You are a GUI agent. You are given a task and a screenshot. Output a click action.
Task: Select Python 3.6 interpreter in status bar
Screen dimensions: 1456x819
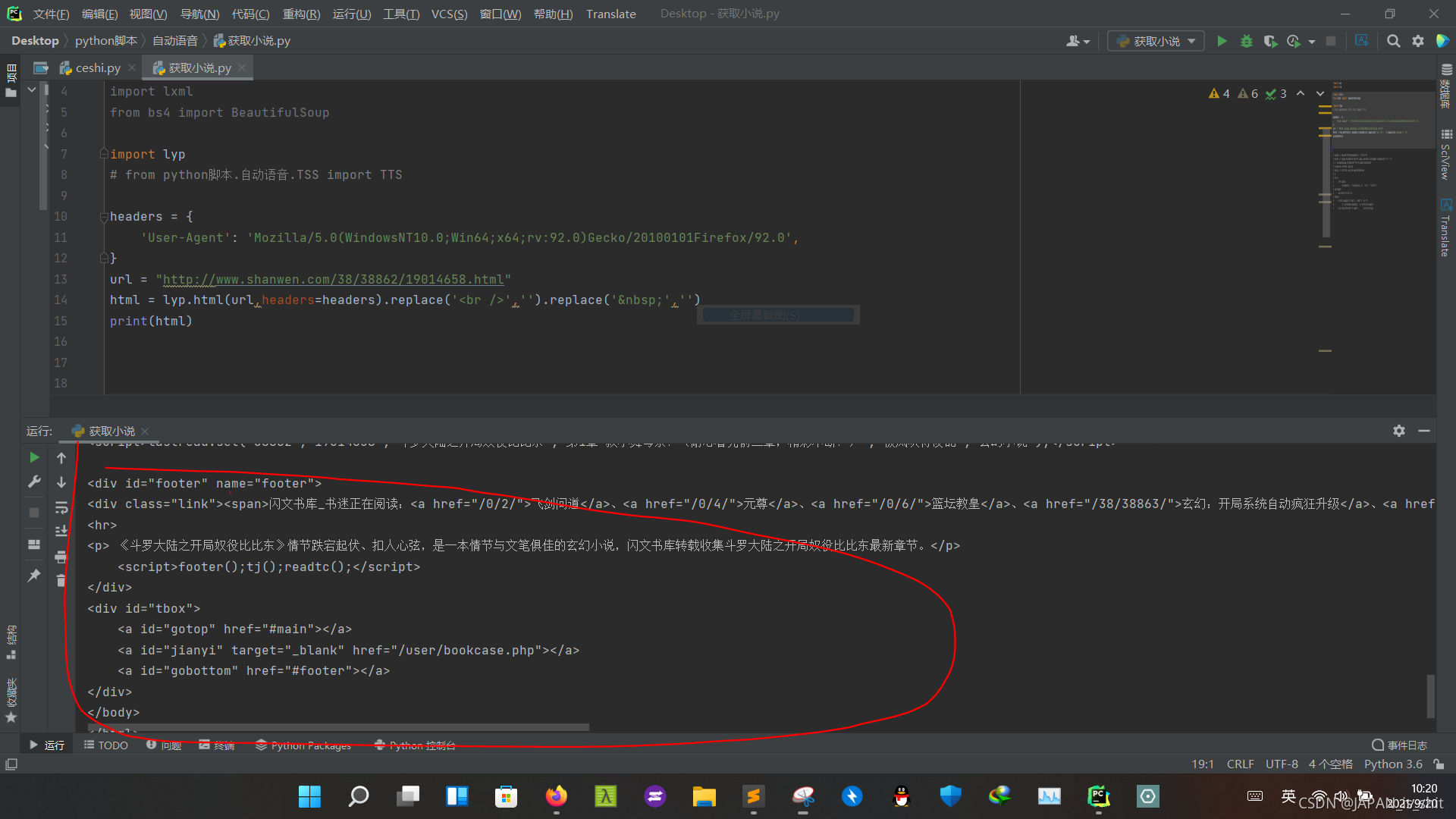click(x=1393, y=764)
